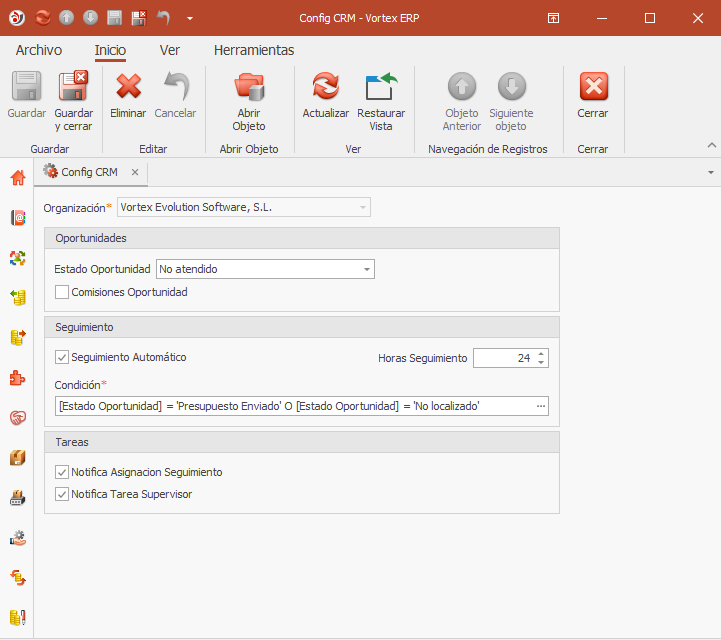Switch to the Herramientas ribbon tab
721x640 pixels.
pos(254,50)
